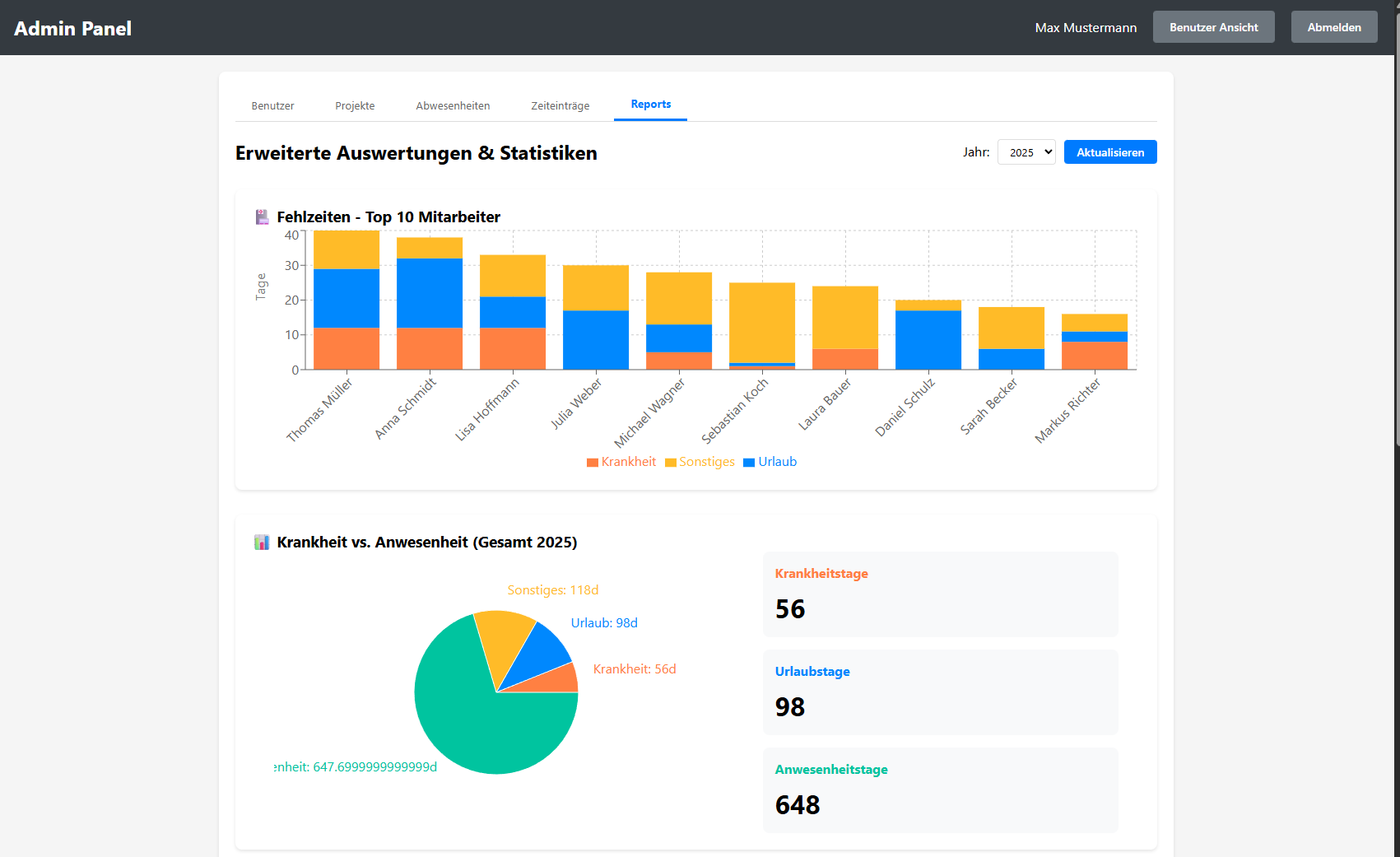This screenshot has width=1400, height=857.
Task: Open the Projekte tab
Action: (x=355, y=106)
